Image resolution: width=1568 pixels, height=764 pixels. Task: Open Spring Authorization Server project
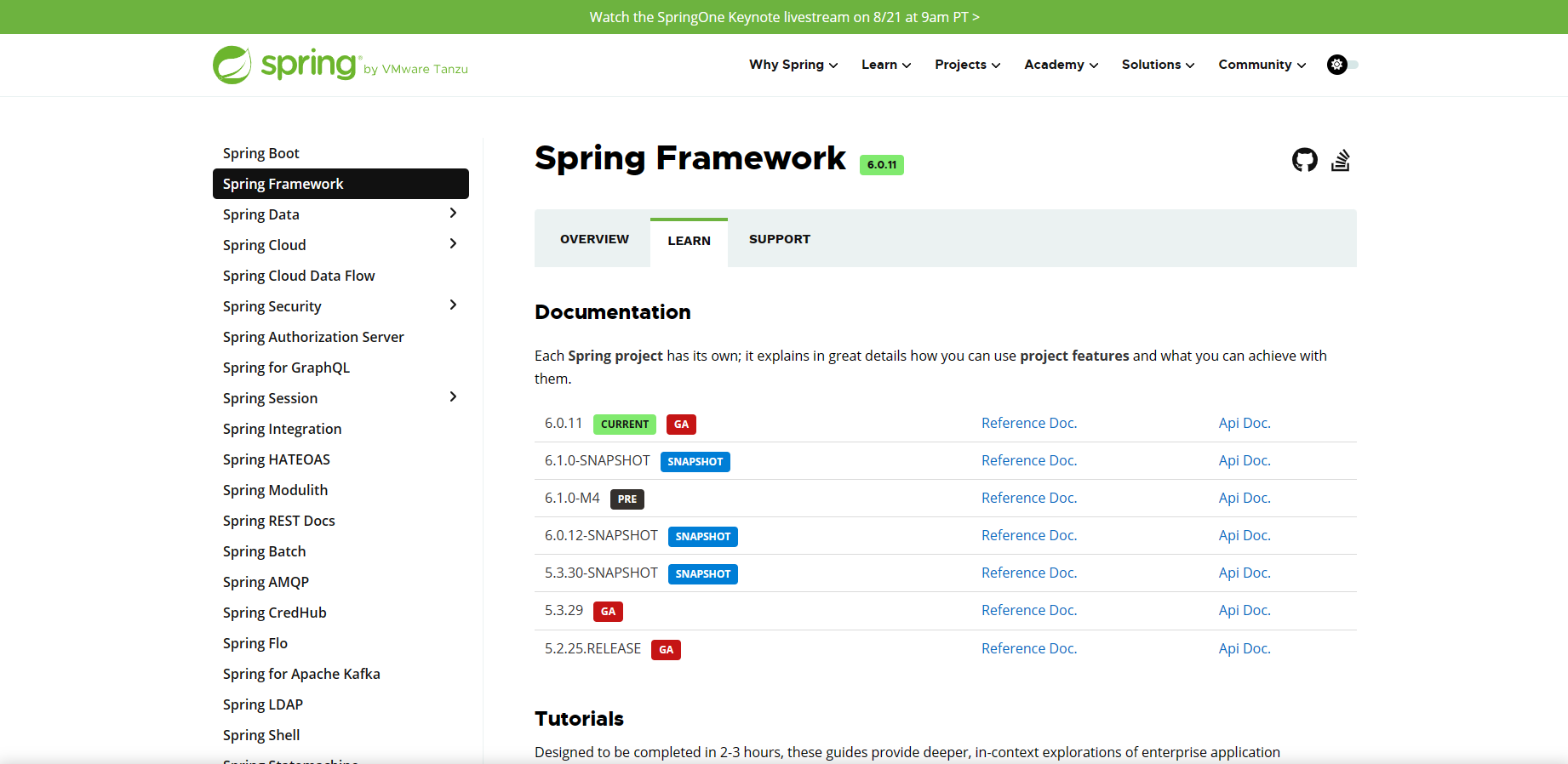pyautogui.click(x=313, y=337)
